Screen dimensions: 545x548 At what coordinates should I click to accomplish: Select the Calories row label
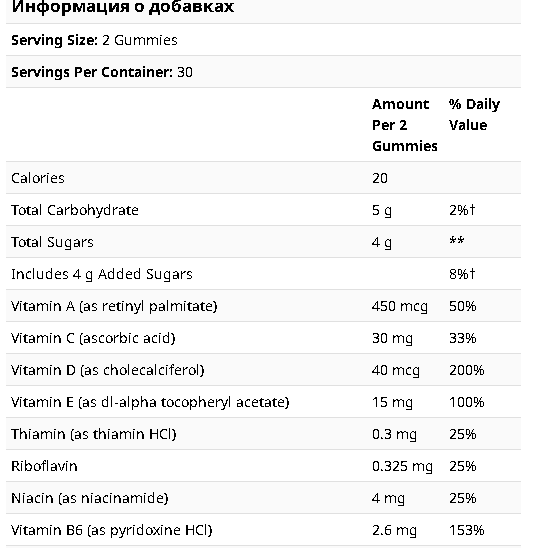click(38, 178)
